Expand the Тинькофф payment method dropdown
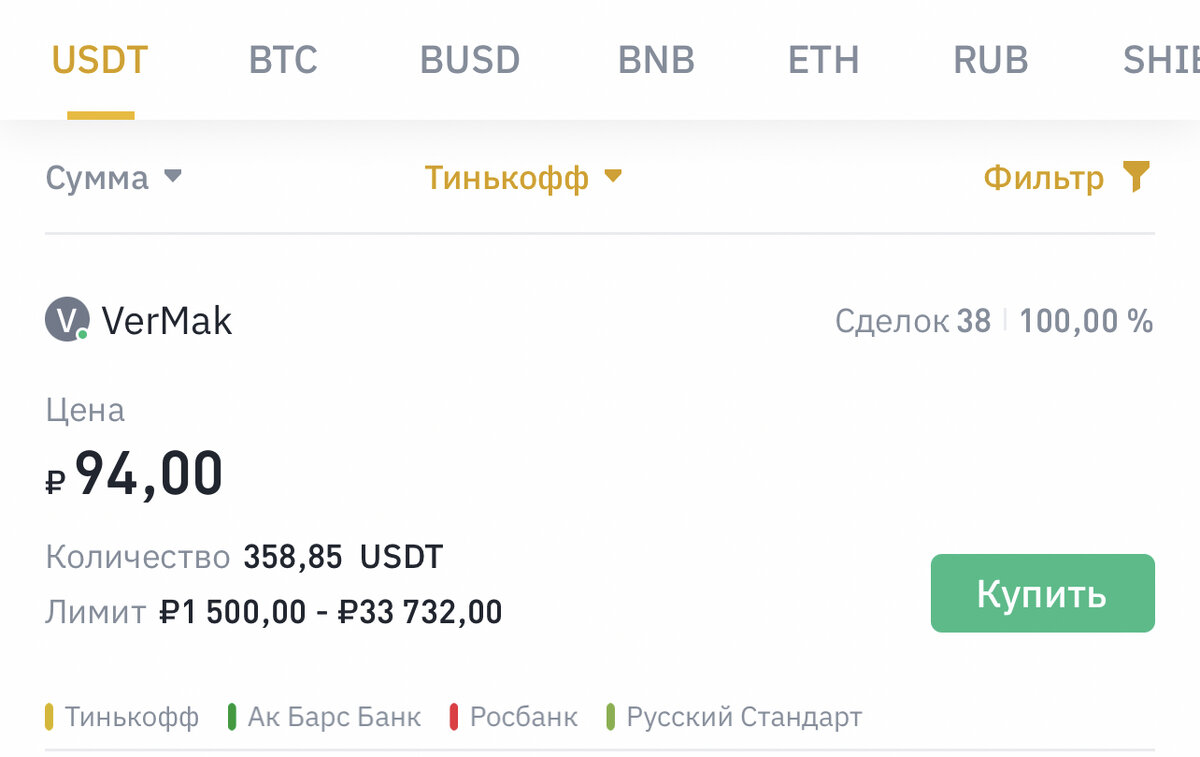 coord(520,177)
